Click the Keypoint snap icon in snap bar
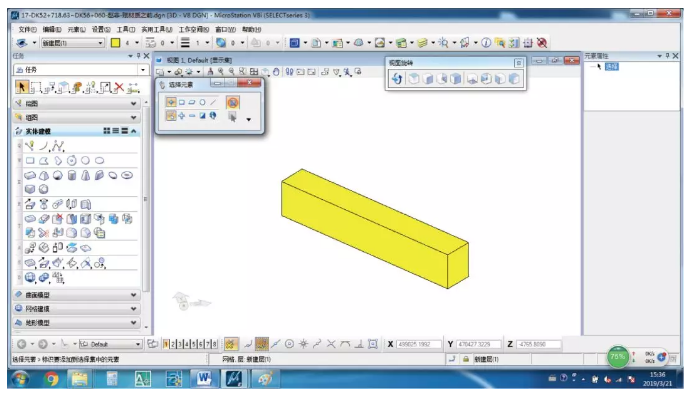The width and height of the screenshot is (699, 396). click(261, 344)
